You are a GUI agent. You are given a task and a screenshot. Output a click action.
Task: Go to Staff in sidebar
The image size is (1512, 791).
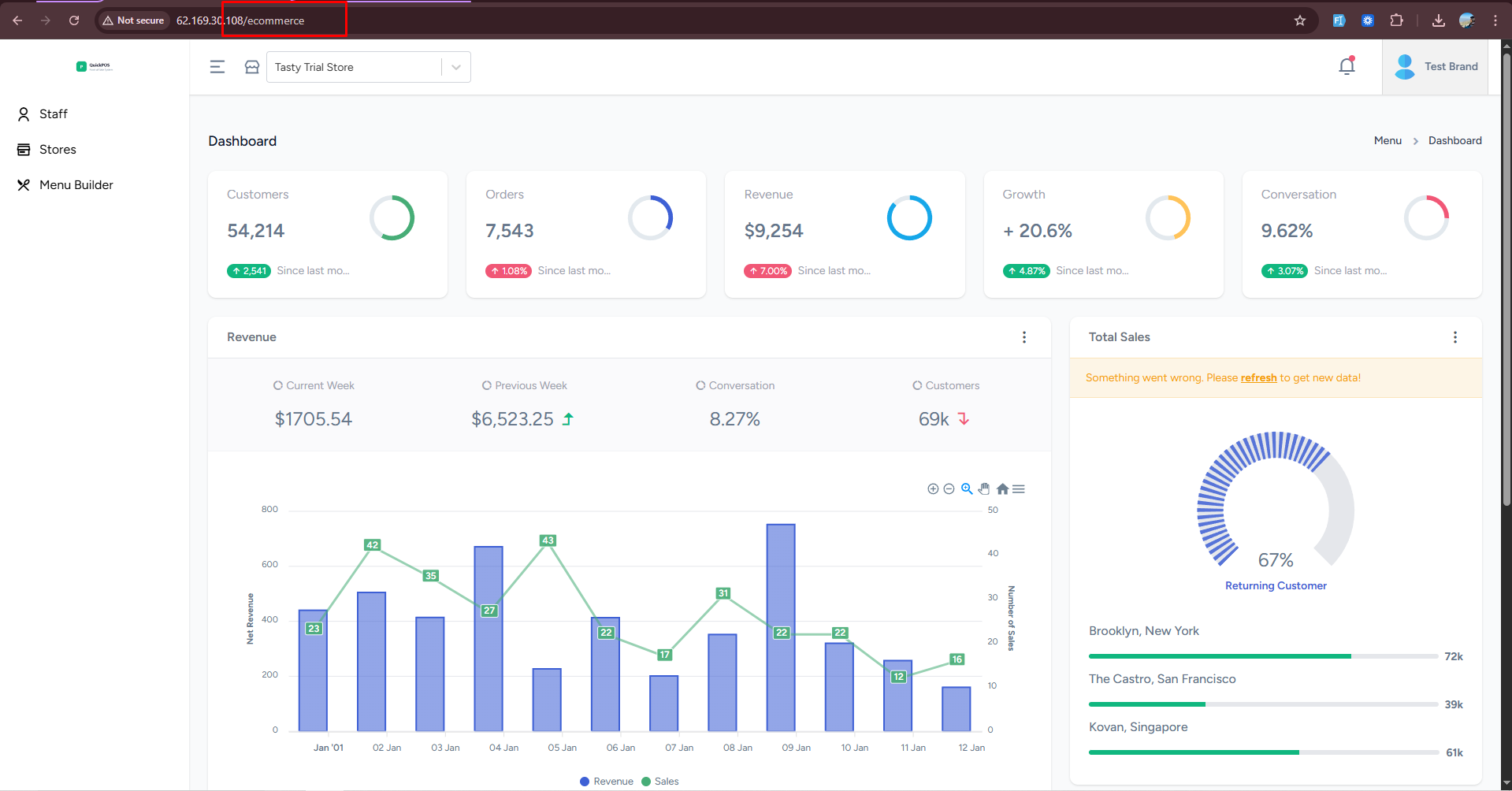pyautogui.click(x=54, y=114)
